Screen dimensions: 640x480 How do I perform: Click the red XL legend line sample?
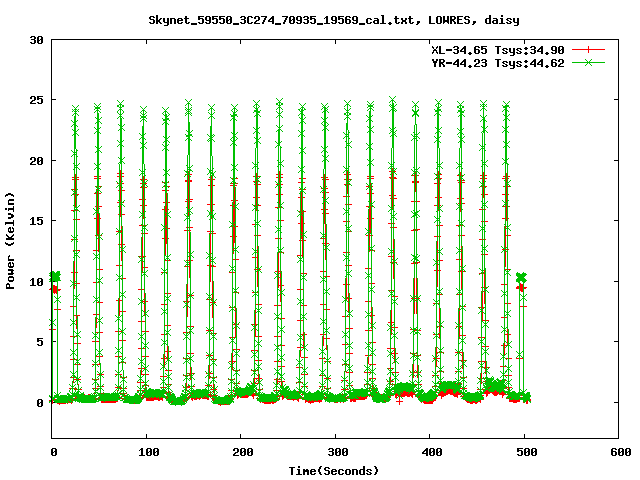pos(588,50)
